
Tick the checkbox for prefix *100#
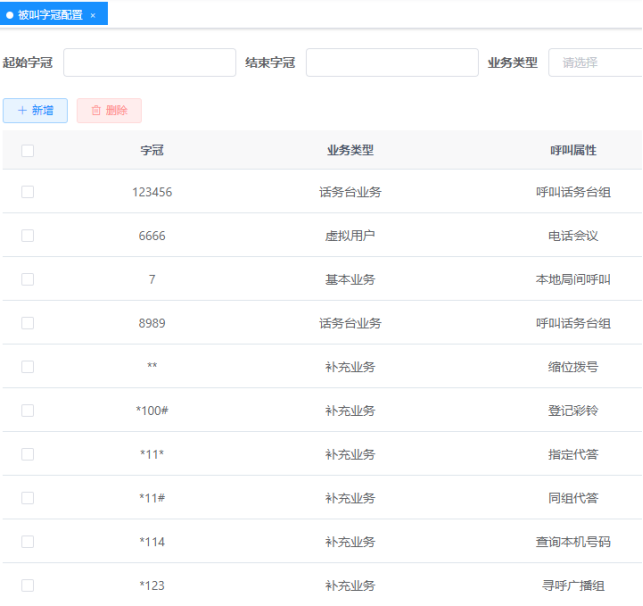point(27,410)
